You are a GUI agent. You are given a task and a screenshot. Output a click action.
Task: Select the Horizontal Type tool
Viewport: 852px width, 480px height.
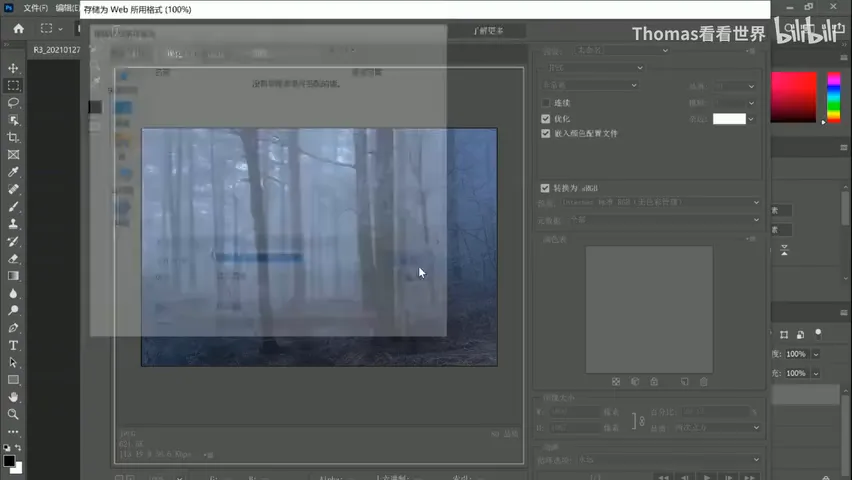point(13,345)
